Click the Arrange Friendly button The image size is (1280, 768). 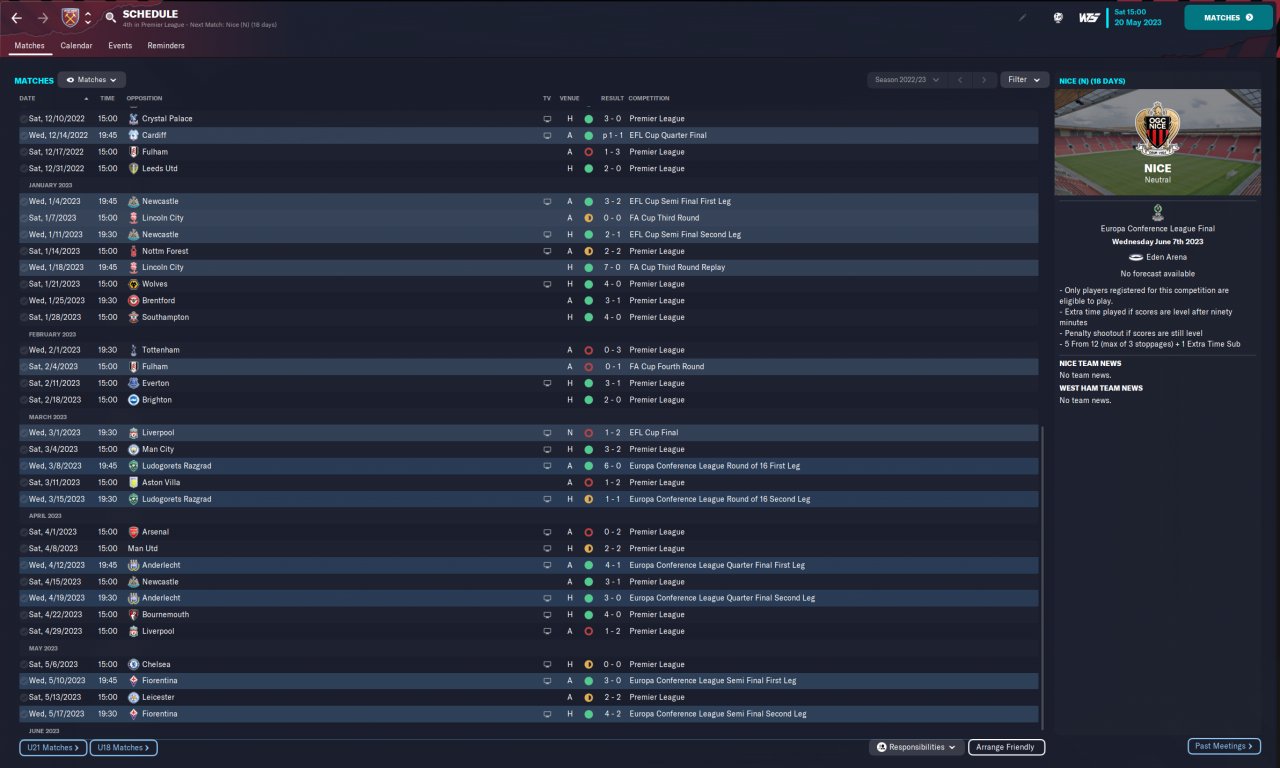[1007, 747]
